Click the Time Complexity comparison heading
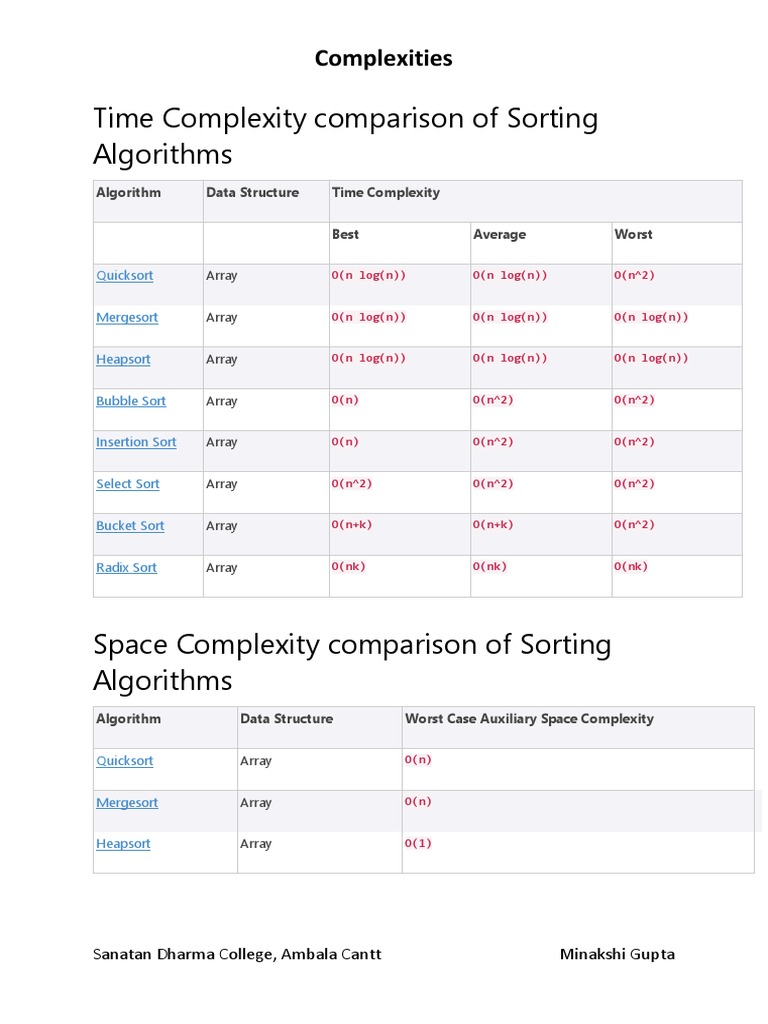This screenshot has height=1024, width=768. 345,136
